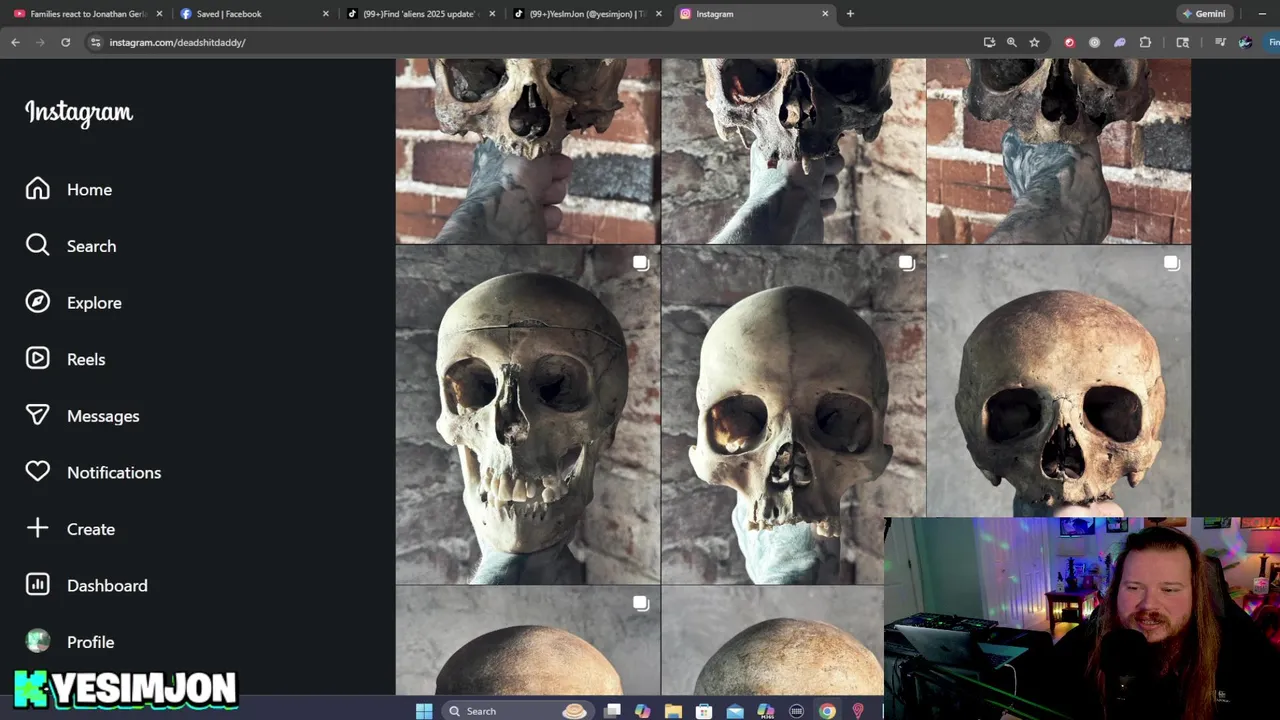1280x720 pixels.
Task: Open the Chrome profile avatar menu
Action: point(1245,42)
